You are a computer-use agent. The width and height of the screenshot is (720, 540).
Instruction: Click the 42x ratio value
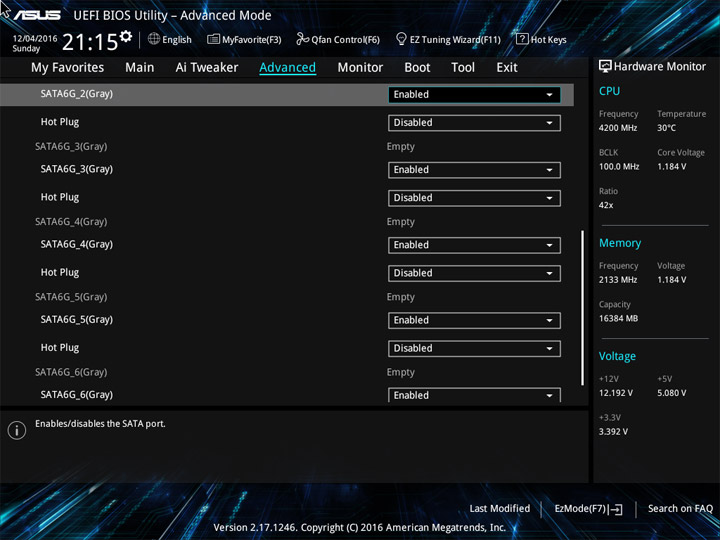[x=606, y=205]
